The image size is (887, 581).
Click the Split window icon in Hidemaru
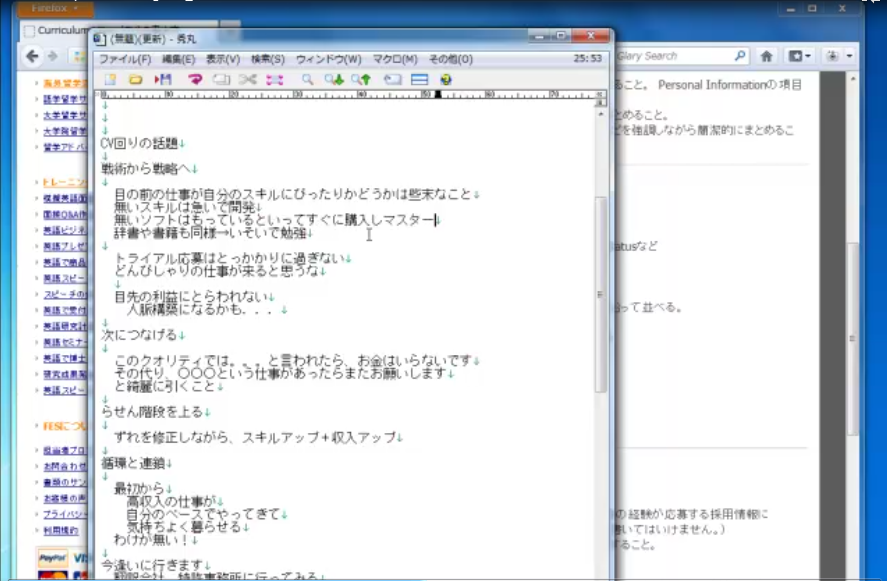(419, 80)
